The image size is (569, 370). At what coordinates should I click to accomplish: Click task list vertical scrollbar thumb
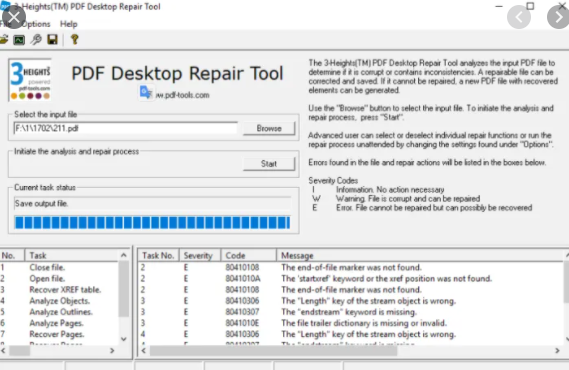[124, 289]
